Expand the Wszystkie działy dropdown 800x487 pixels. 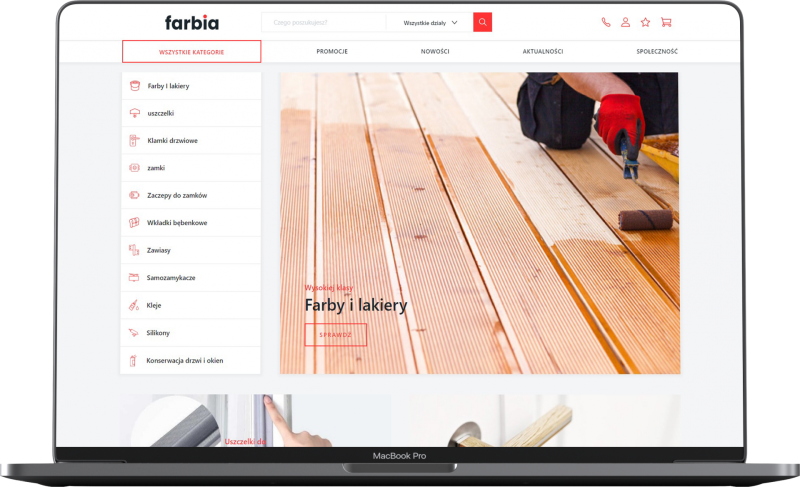(430, 22)
